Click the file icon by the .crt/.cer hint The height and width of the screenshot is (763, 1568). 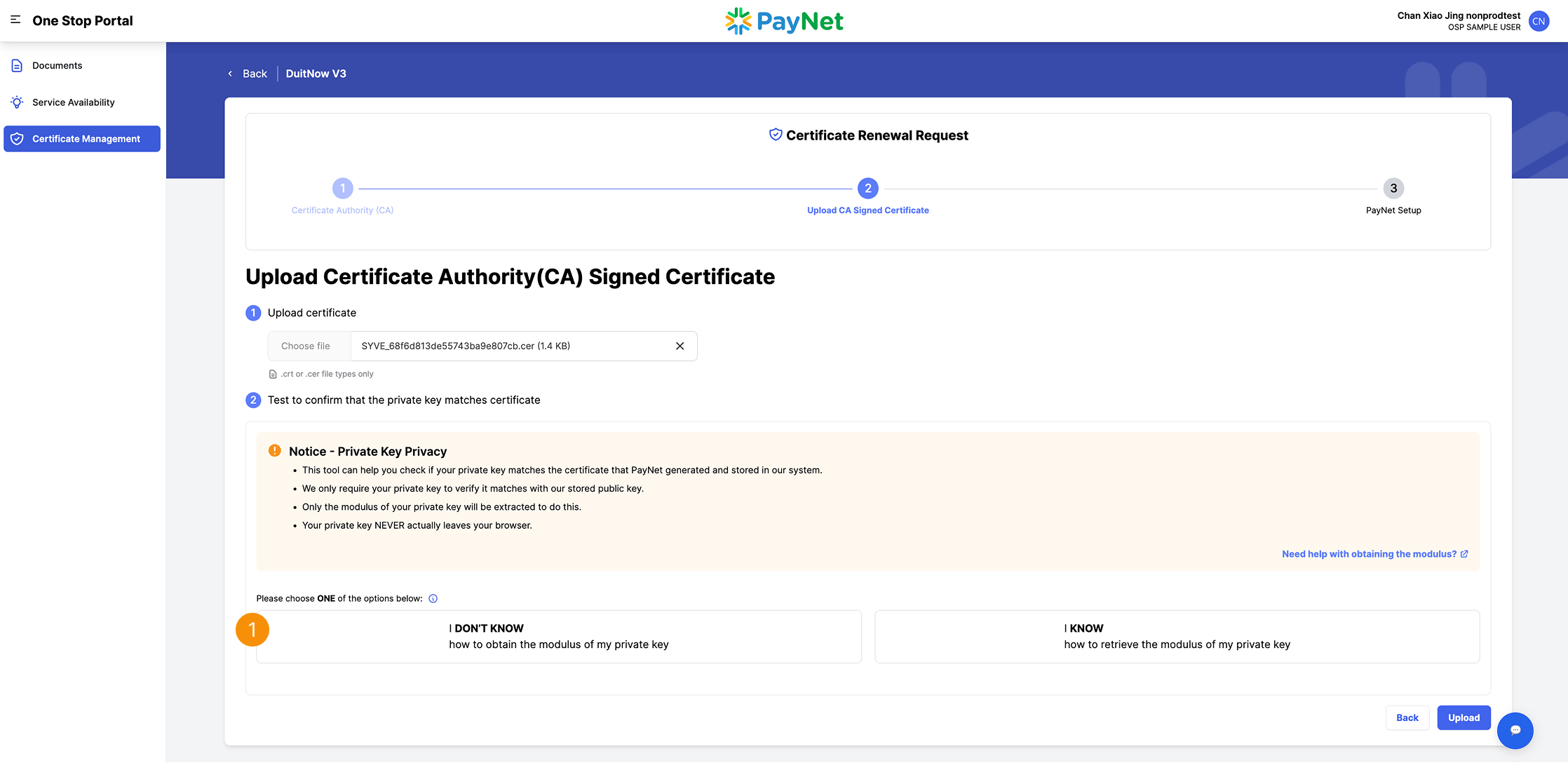coord(273,374)
